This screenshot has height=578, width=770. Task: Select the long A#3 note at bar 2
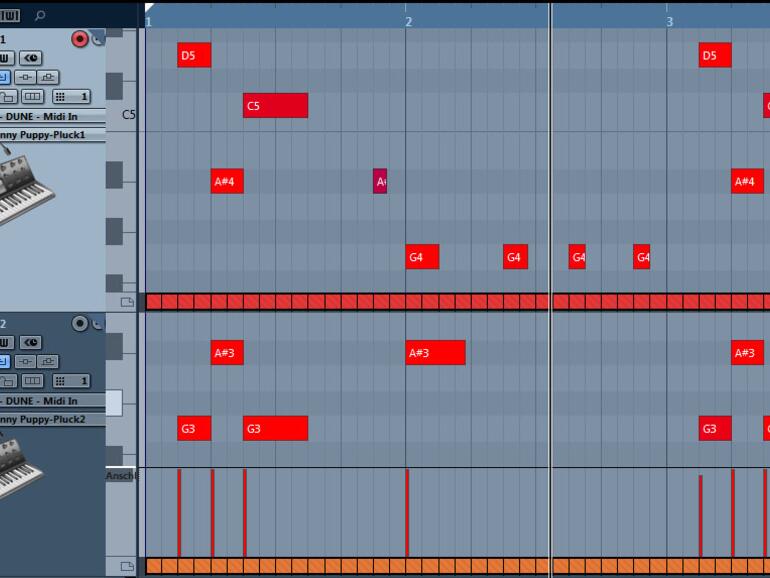point(436,353)
